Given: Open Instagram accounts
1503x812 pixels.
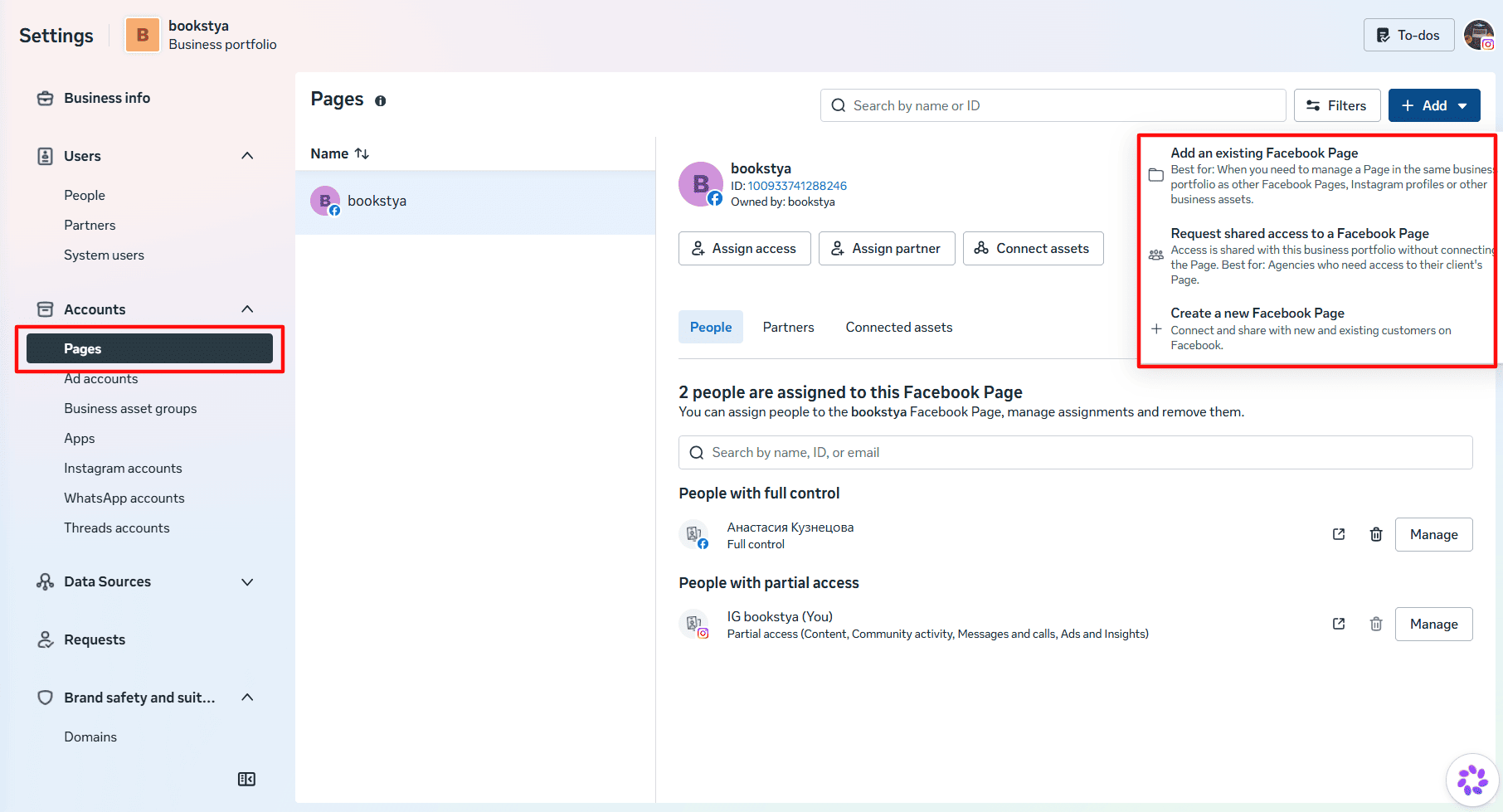Looking at the screenshot, I should click(x=123, y=468).
